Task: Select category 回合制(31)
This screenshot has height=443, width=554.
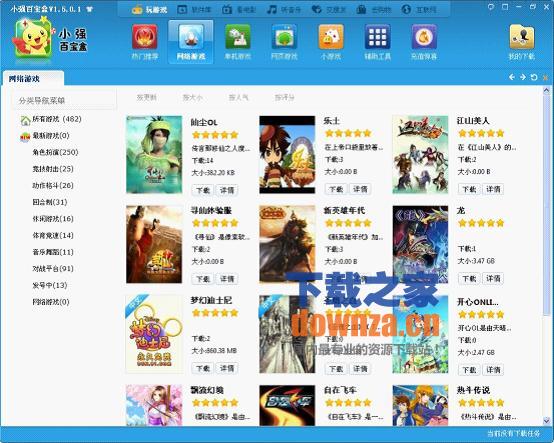Action: pos(50,202)
